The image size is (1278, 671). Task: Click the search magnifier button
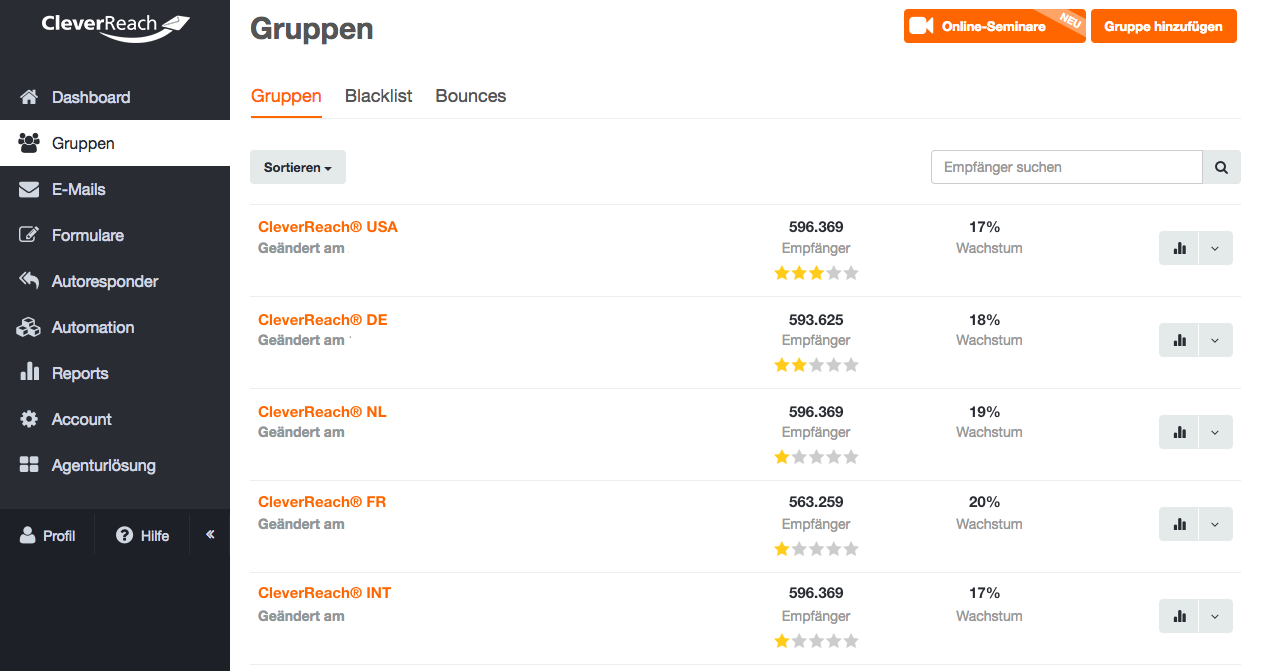click(x=1221, y=167)
